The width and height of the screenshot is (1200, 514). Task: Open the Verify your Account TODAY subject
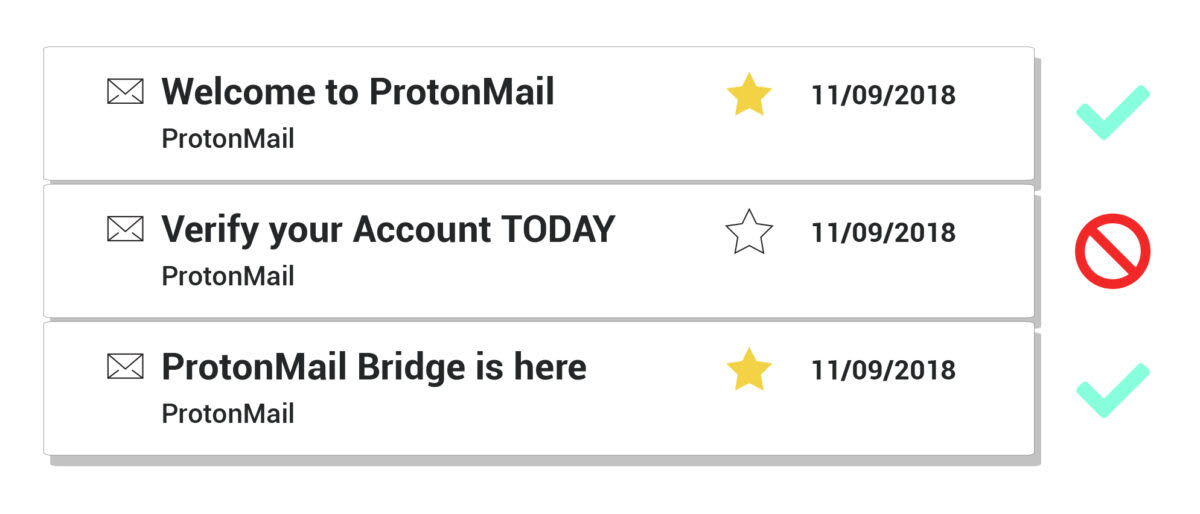(x=388, y=230)
